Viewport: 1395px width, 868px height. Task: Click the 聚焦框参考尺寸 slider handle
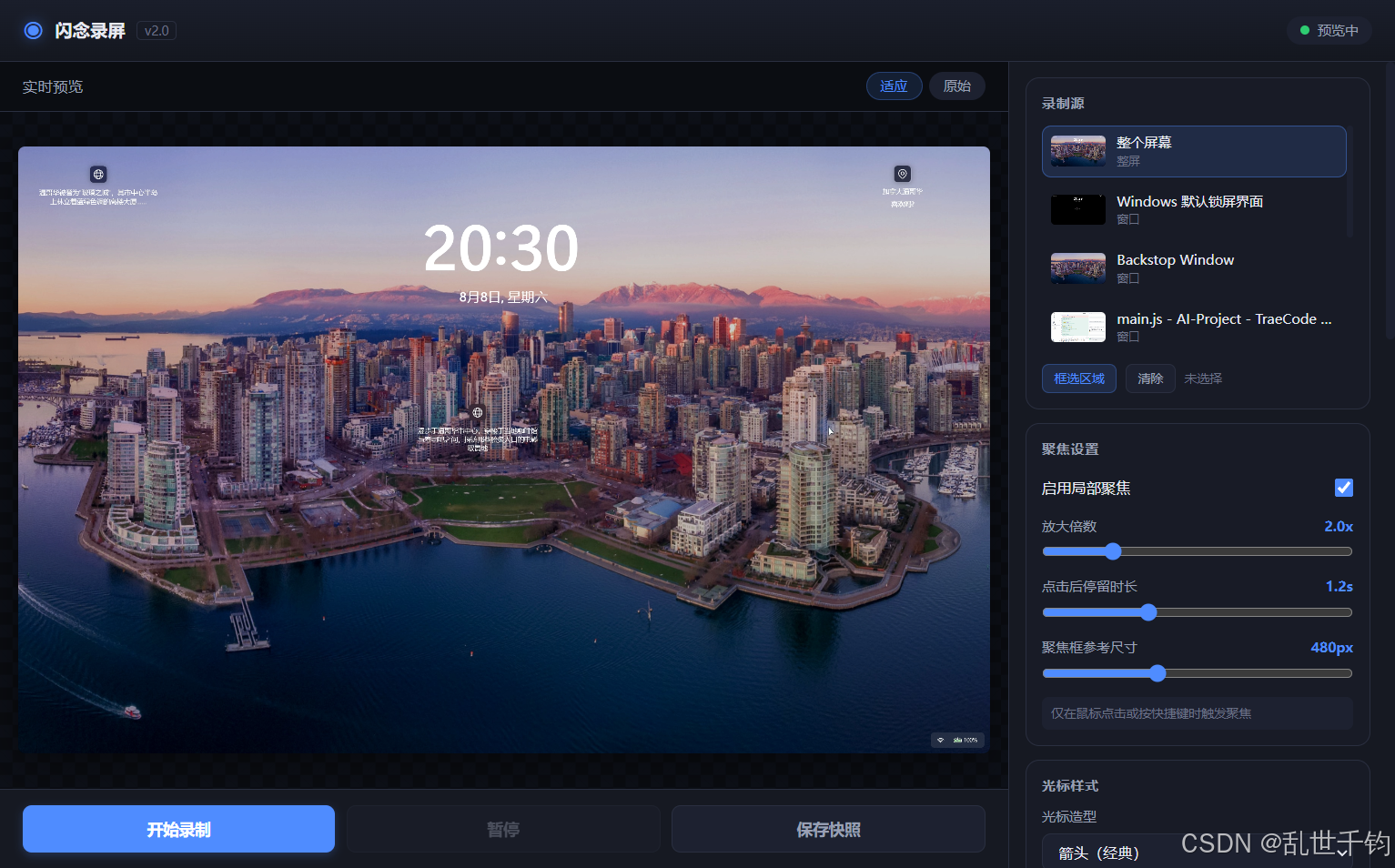(x=1157, y=673)
